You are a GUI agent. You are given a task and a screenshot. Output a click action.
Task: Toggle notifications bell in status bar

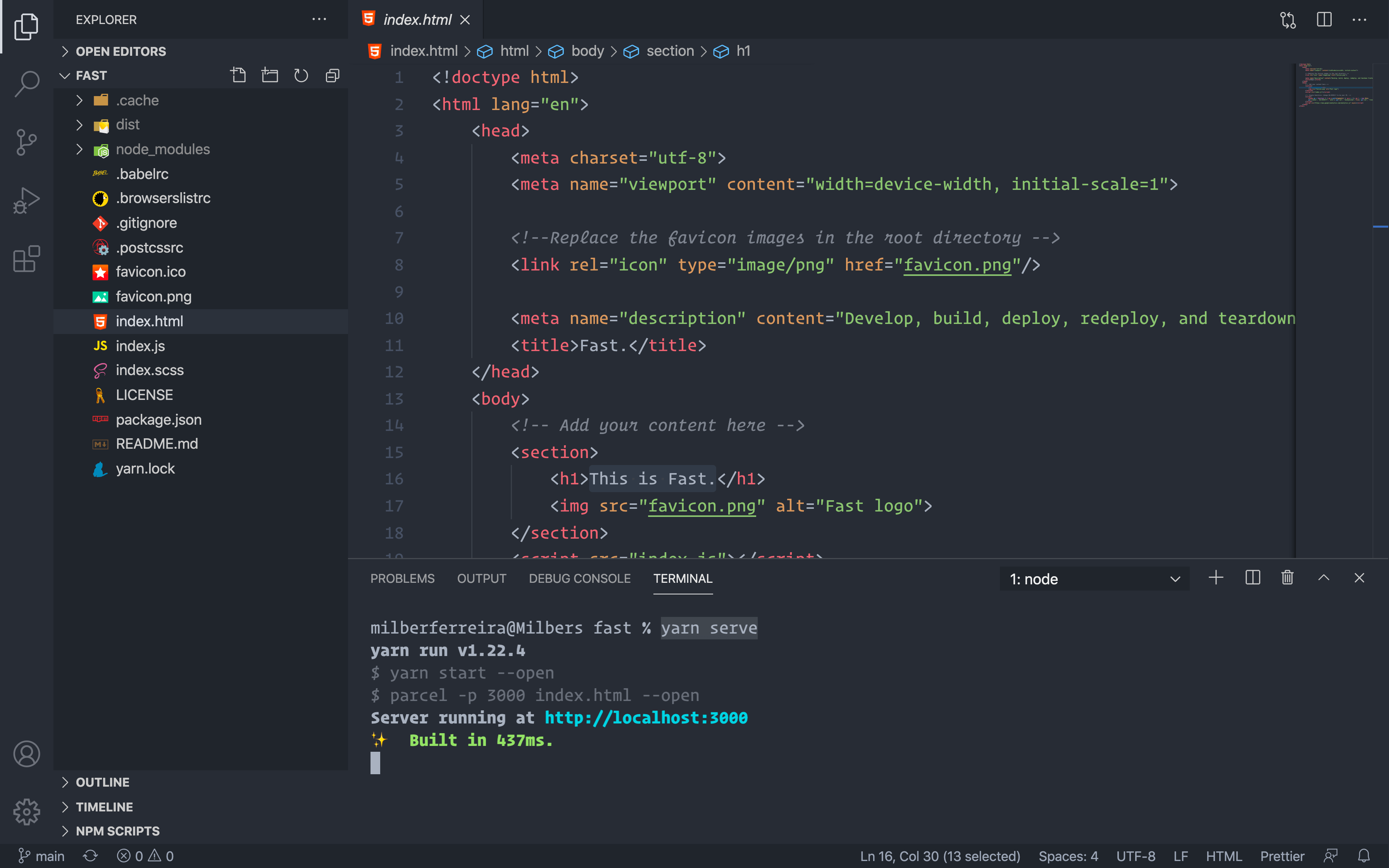click(1364, 856)
